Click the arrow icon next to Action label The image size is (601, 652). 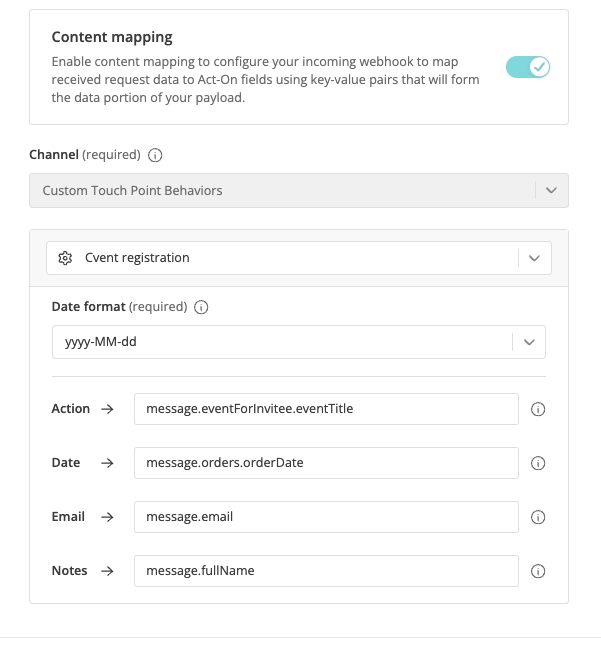coord(107,409)
